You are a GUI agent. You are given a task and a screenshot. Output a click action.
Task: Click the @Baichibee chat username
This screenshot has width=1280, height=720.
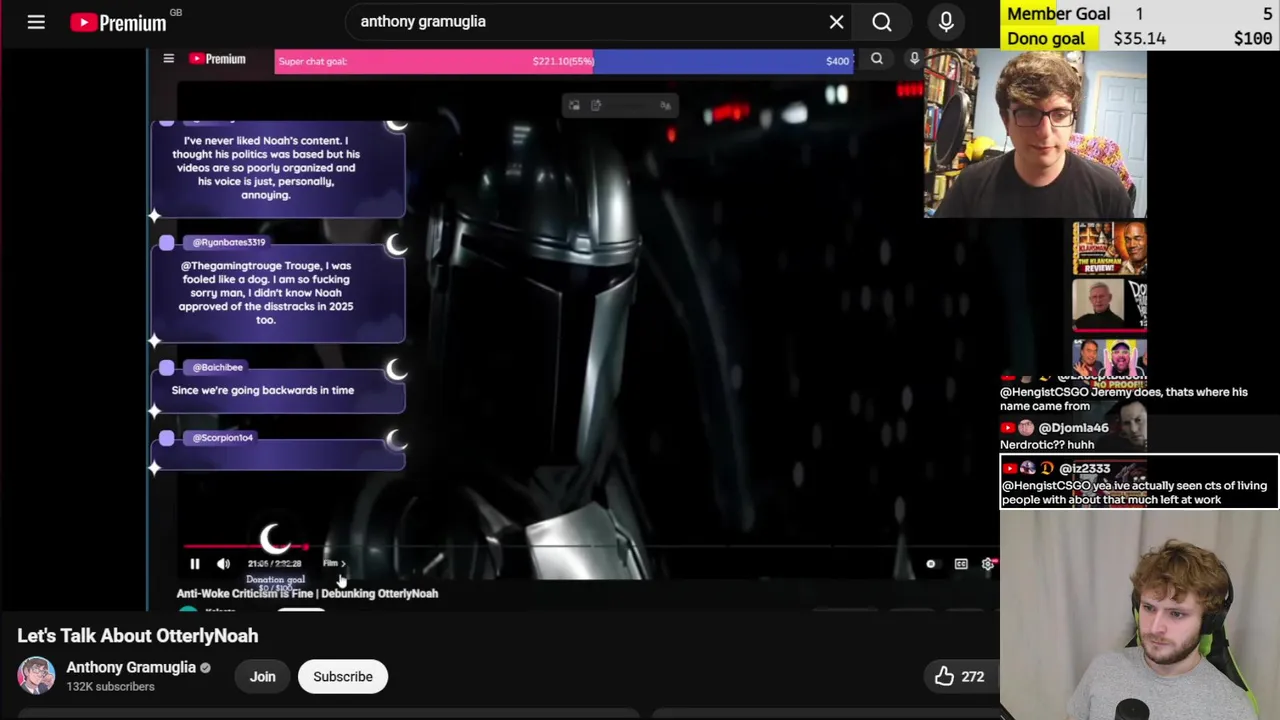pos(217,367)
